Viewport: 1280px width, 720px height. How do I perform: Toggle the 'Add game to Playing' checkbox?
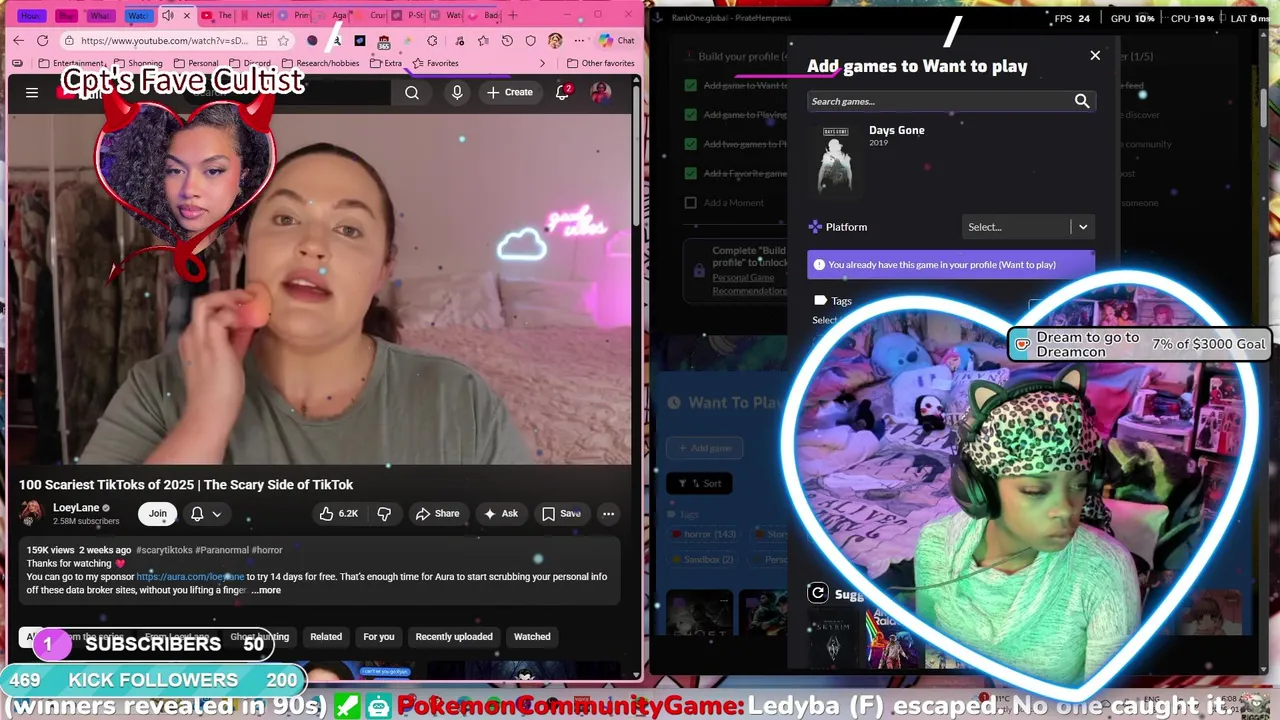click(x=690, y=115)
